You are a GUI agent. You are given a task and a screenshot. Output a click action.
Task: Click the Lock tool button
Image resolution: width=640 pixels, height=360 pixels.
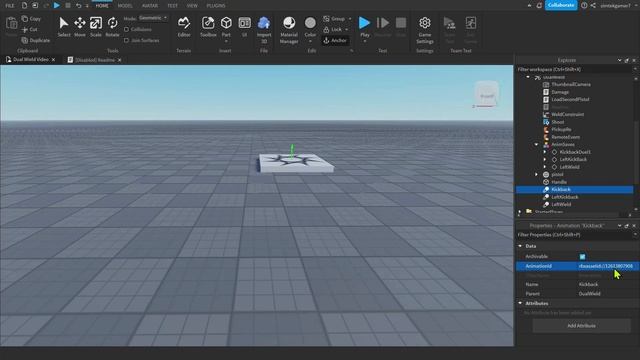[333, 29]
